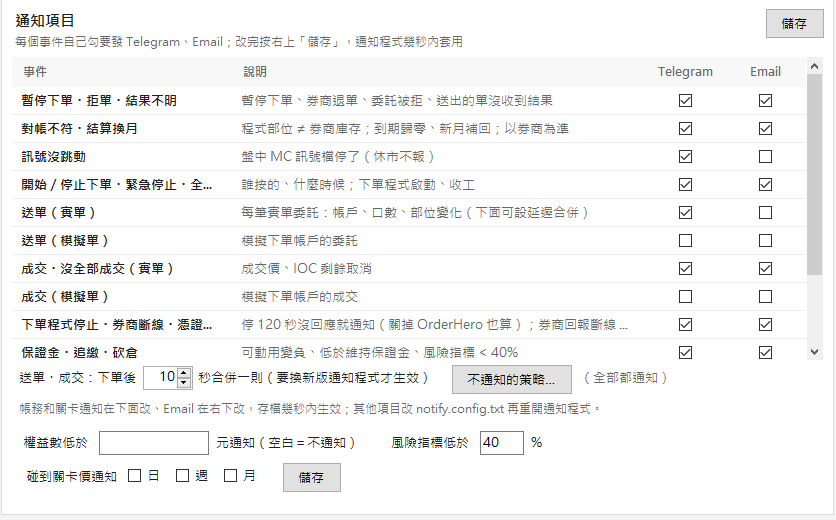
Task: Select the 成交（模擬單） event name
Action: [x=65, y=297]
